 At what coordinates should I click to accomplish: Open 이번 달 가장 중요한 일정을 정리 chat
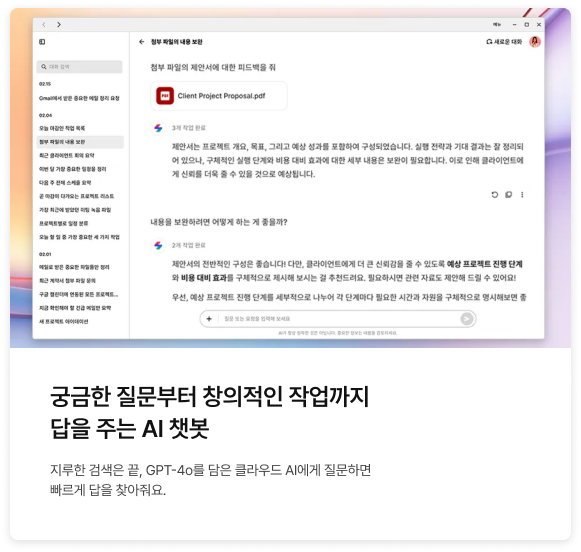[73, 169]
